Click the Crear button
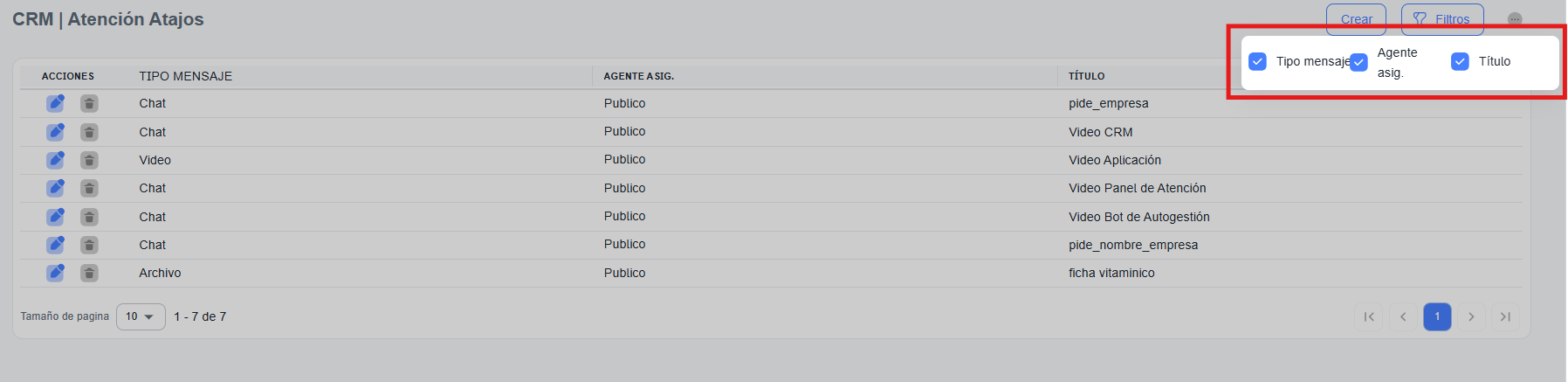This screenshot has width=1568, height=382. tap(1356, 19)
